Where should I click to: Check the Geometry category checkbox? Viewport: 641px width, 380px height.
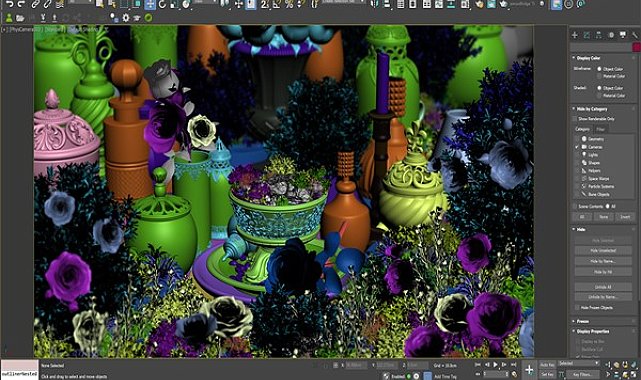coord(578,139)
